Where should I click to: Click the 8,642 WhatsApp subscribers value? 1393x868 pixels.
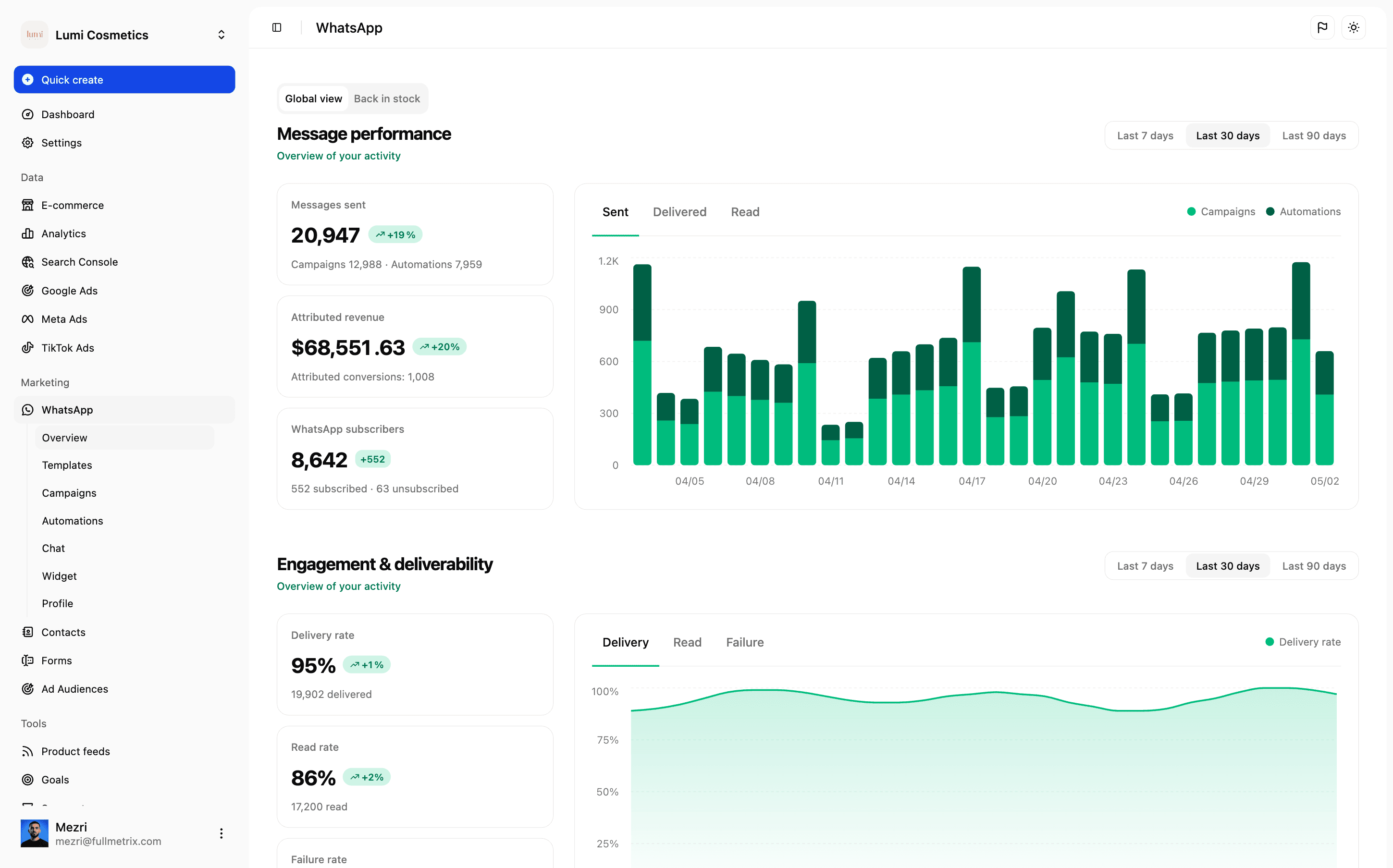[319, 460]
